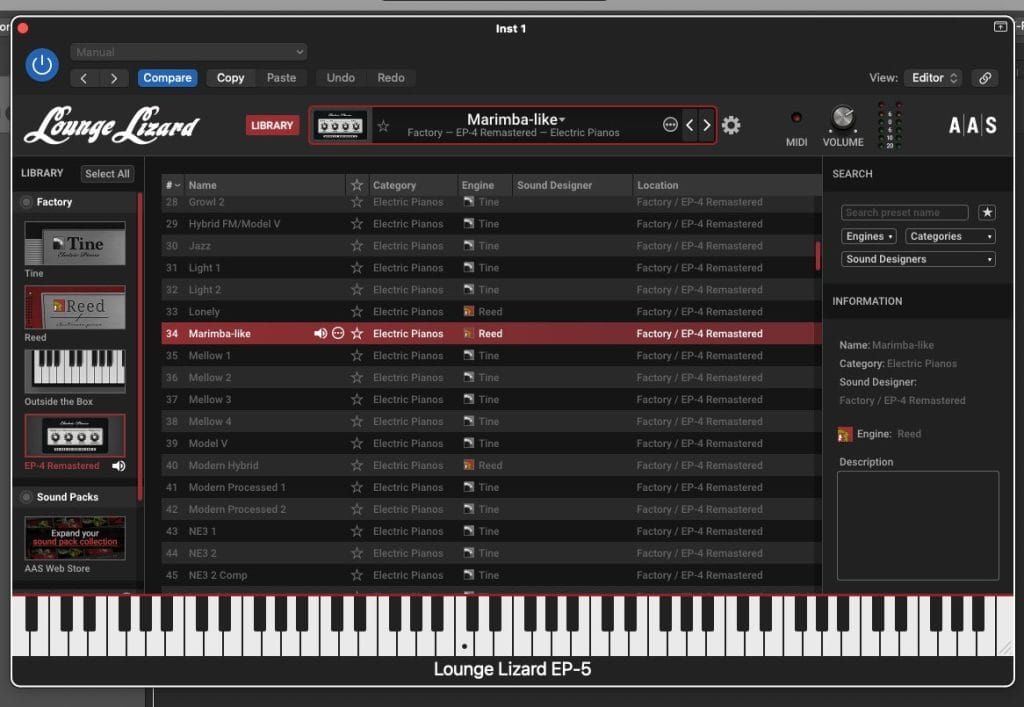
Task: Expand the Sound Designers dropdown
Action: click(x=918, y=259)
